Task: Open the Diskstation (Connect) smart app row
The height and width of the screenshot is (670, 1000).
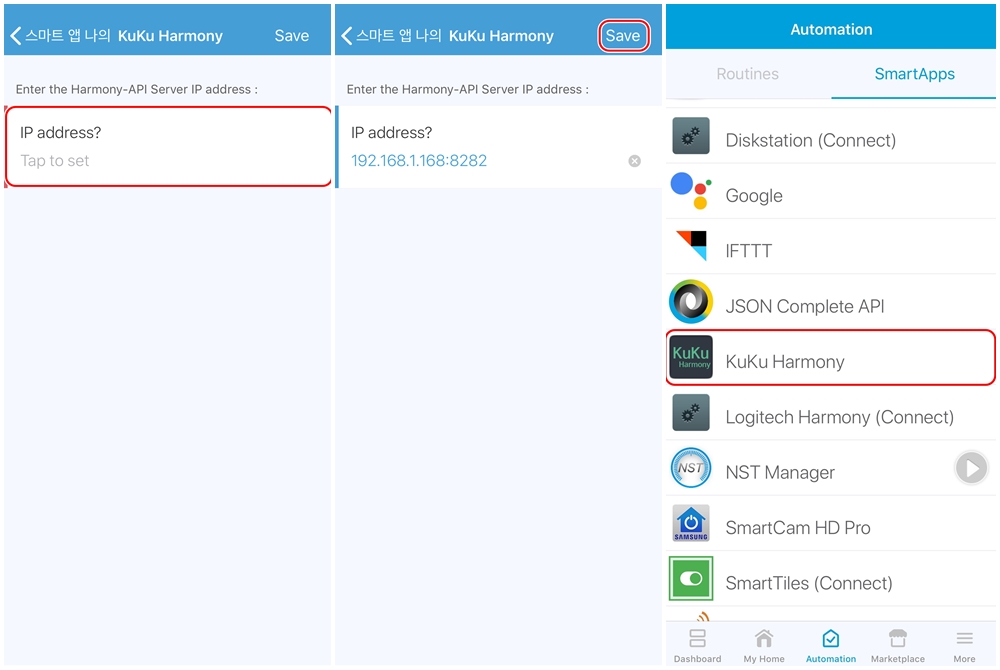Action: click(830, 136)
